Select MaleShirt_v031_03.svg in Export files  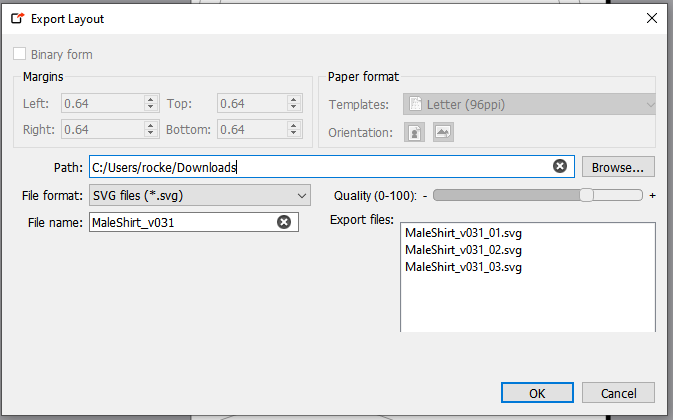click(463, 267)
